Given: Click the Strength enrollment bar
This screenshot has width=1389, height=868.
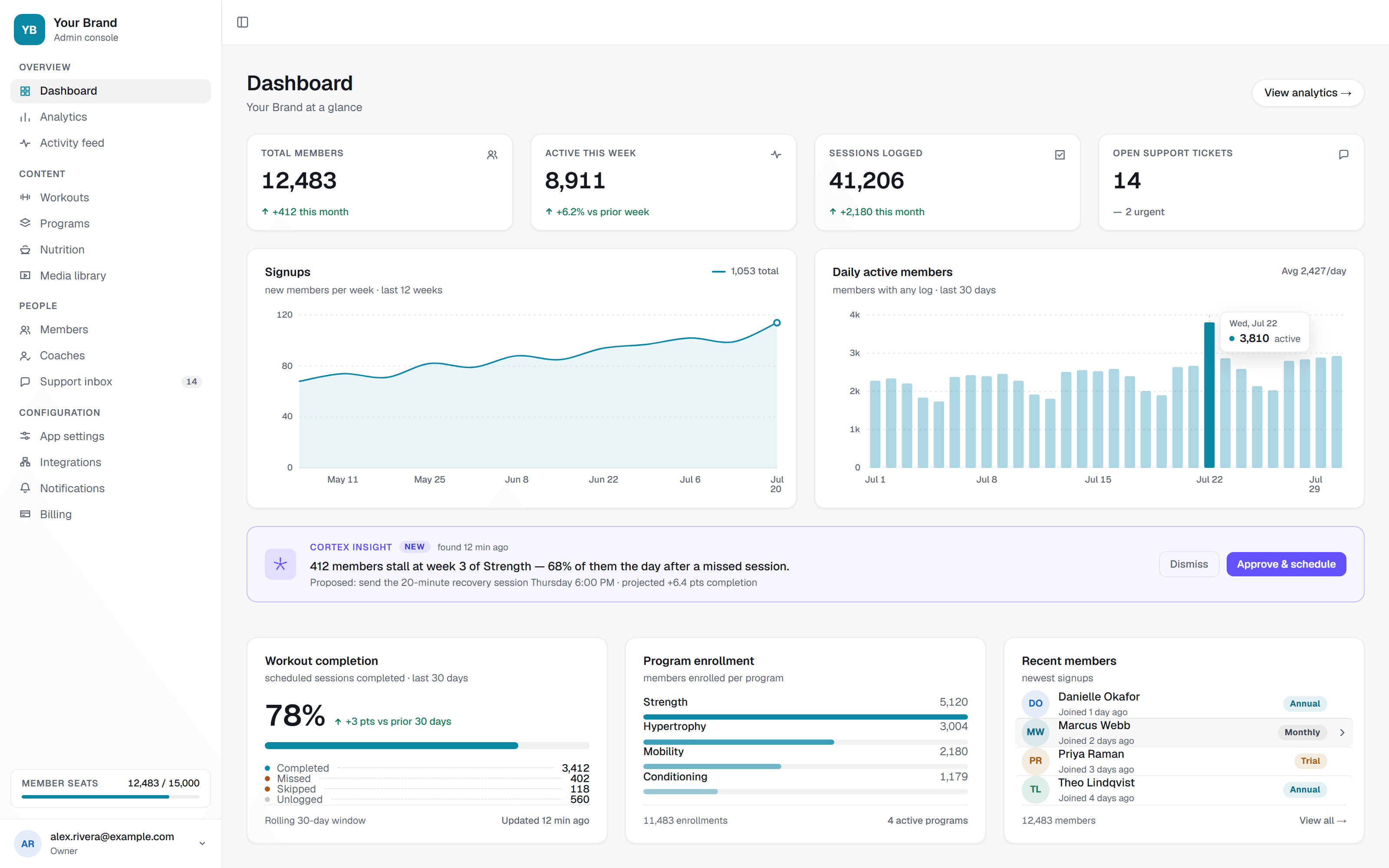Looking at the screenshot, I should pos(805,717).
